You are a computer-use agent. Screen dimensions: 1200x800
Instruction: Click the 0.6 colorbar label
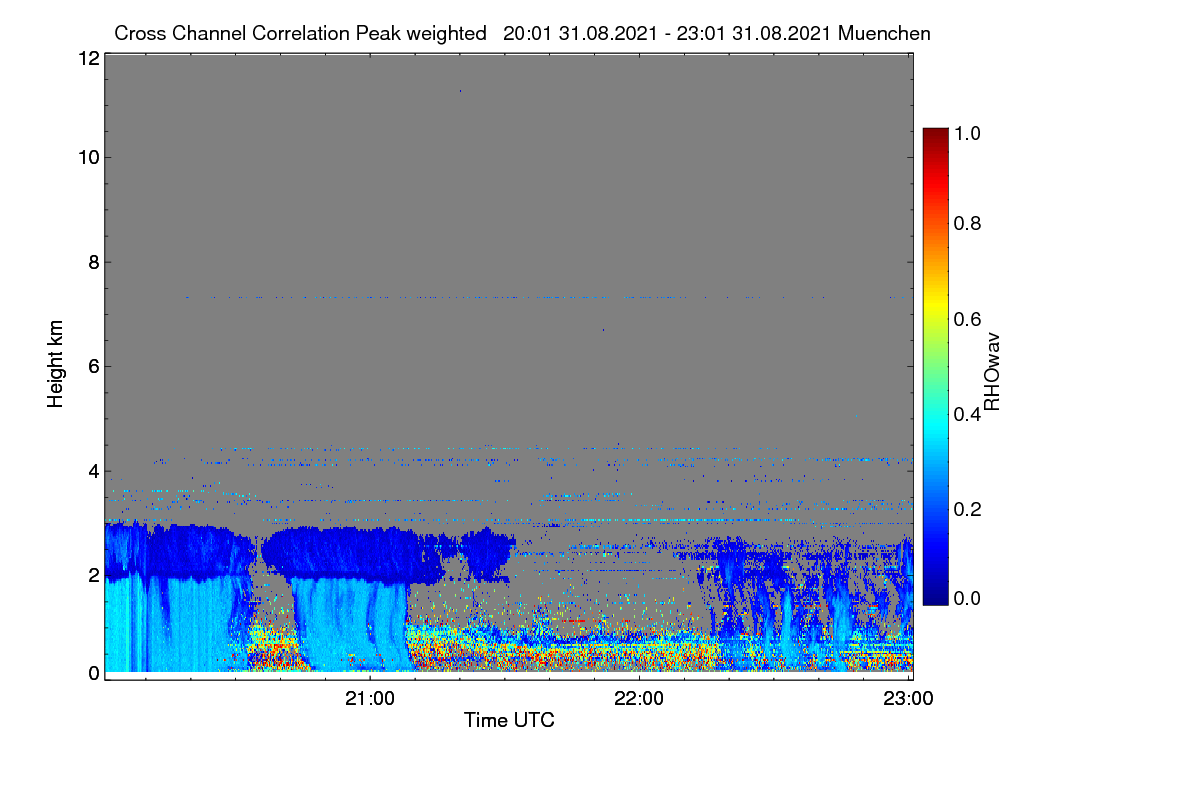[x=969, y=319]
